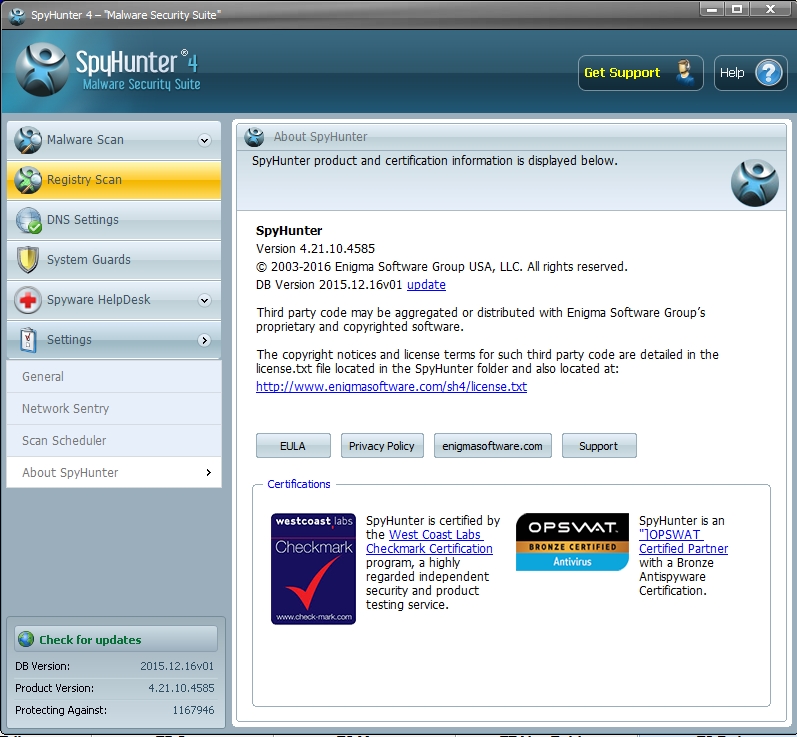Open DNS Settings
Image resolution: width=797 pixels, height=737 pixels.
(114, 220)
